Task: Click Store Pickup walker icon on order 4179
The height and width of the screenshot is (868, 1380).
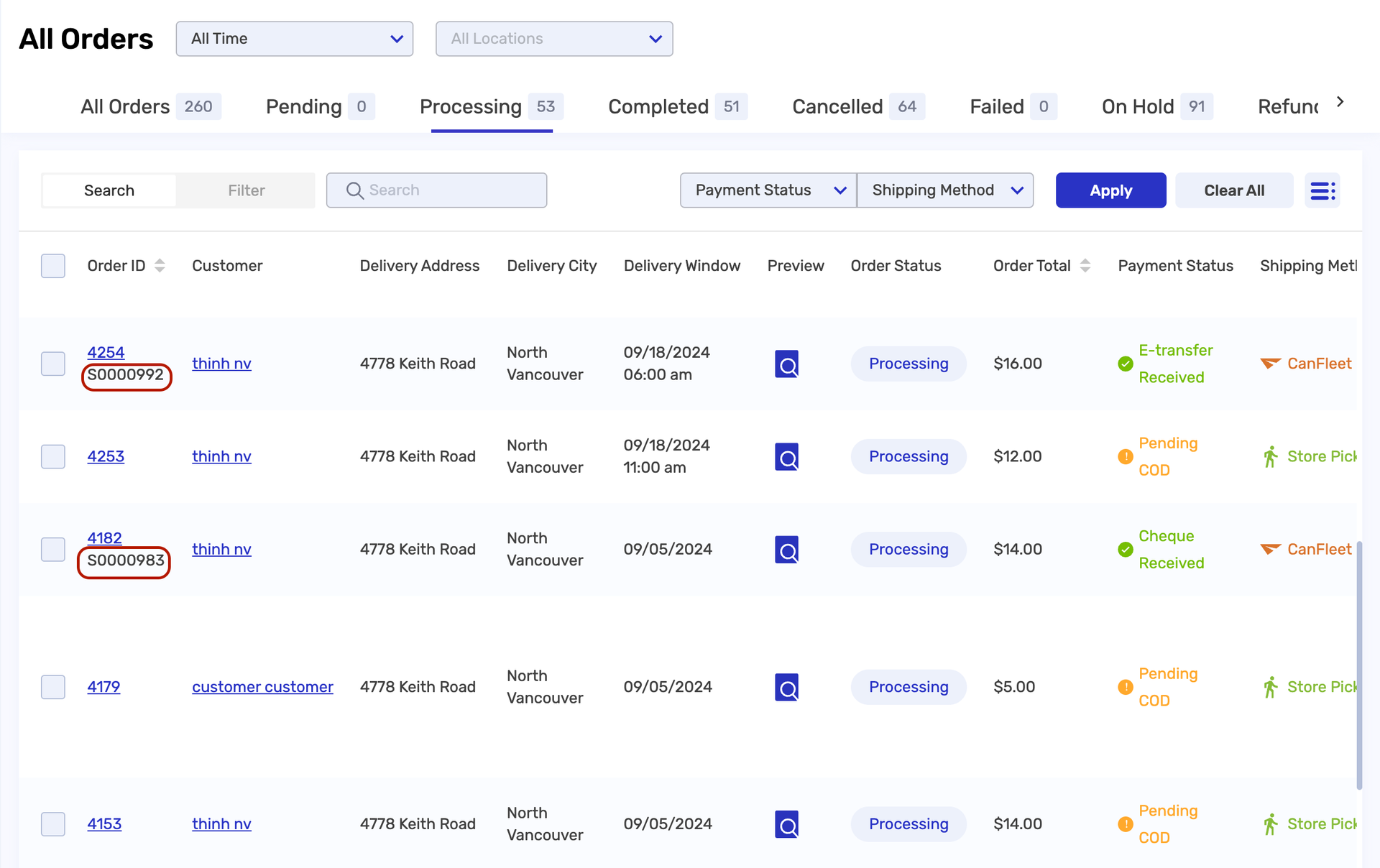Action: click(x=1271, y=687)
